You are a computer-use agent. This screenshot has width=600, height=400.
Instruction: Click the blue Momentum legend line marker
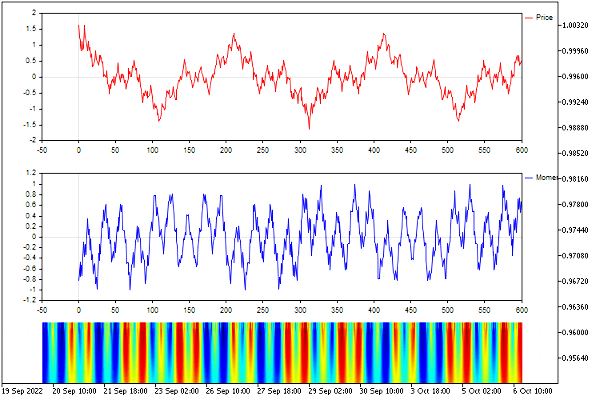(x=528, y=177)
